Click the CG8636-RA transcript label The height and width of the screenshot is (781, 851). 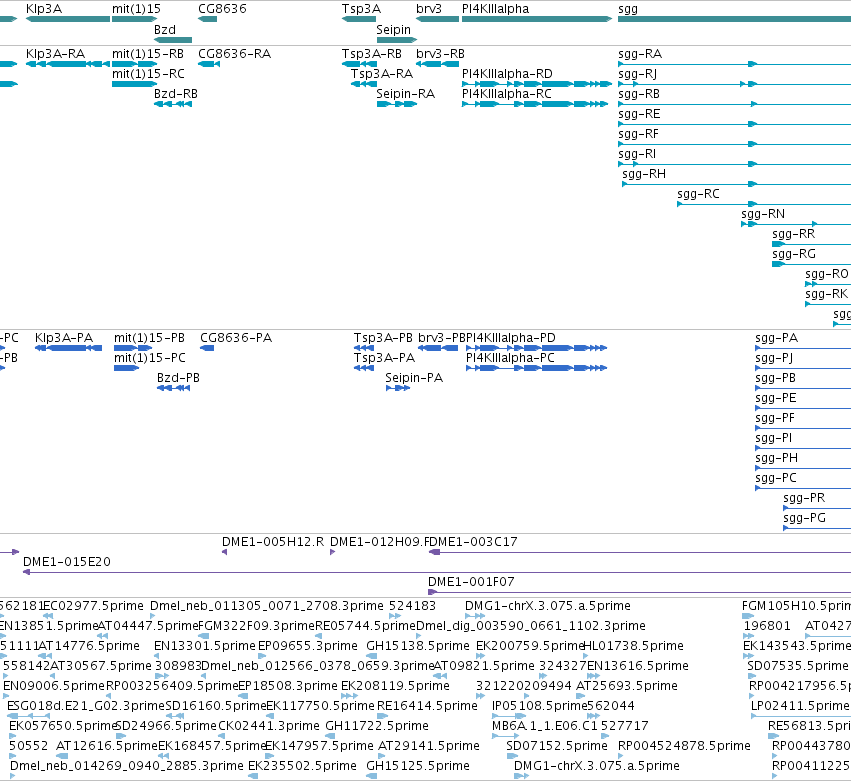tap(234, 54)
